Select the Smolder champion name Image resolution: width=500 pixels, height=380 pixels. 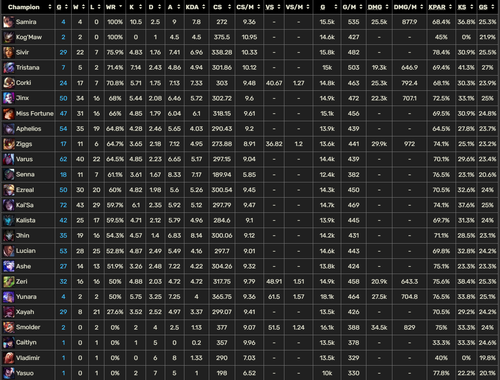pyautogui.click(x=28, y=327)
